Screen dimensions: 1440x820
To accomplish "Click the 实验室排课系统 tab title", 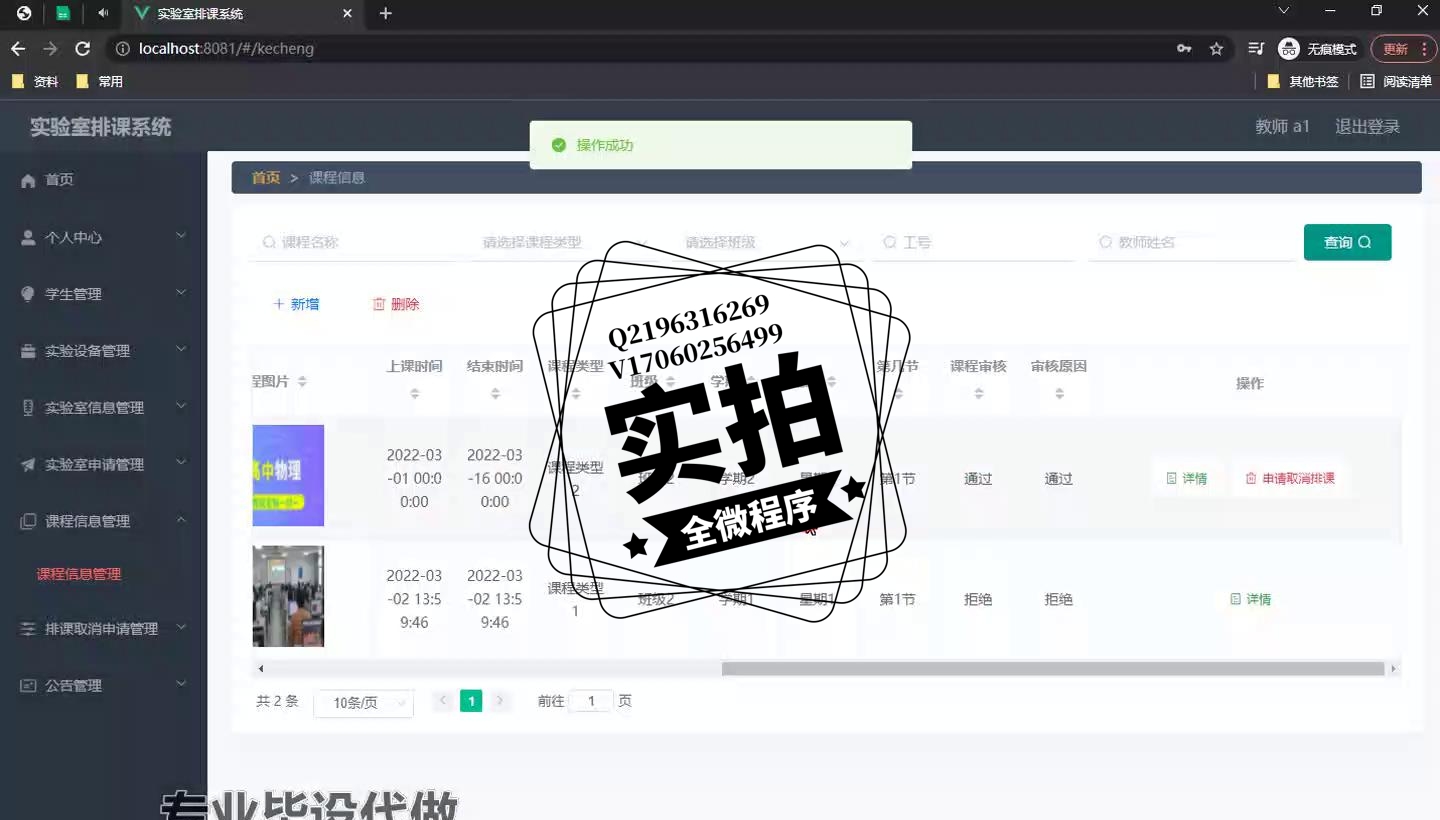I will [200, 14].
